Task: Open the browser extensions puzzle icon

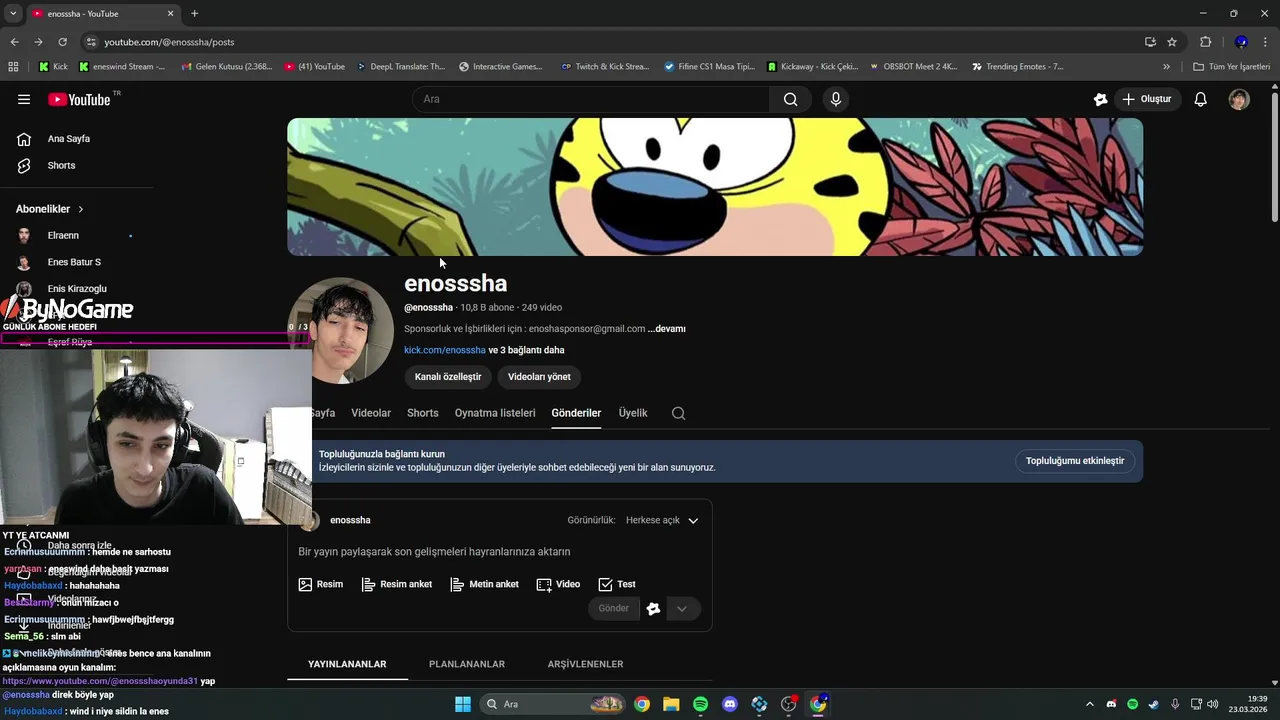Action: click(1206, 42)
